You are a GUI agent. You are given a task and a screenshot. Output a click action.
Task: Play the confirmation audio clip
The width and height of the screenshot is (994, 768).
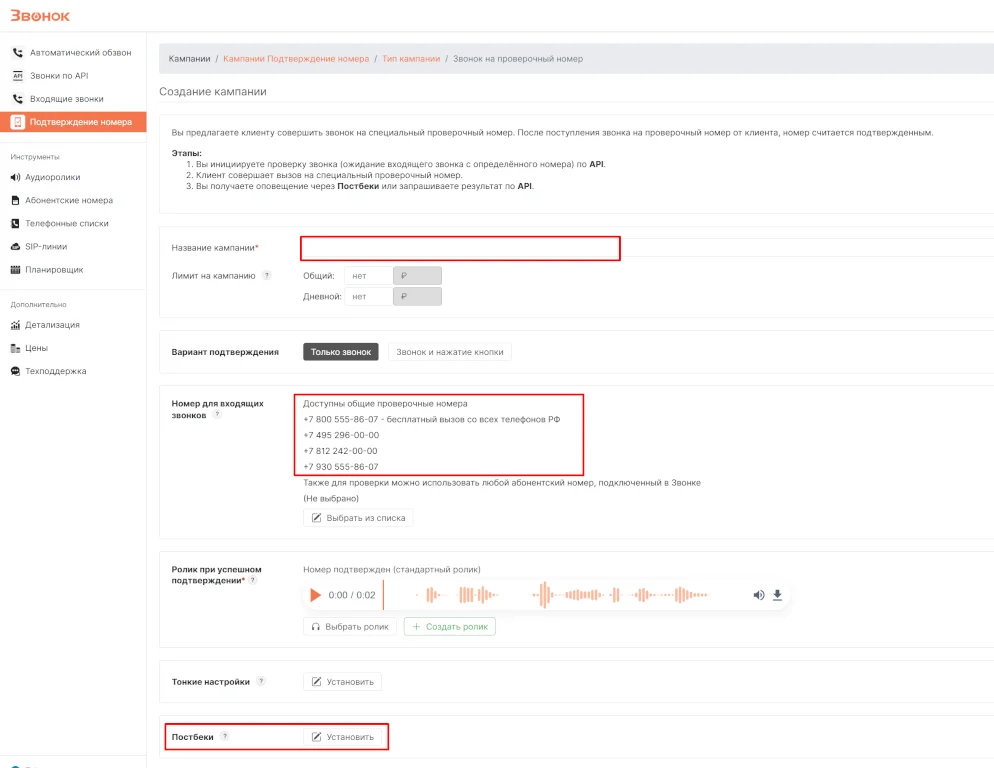316,595
